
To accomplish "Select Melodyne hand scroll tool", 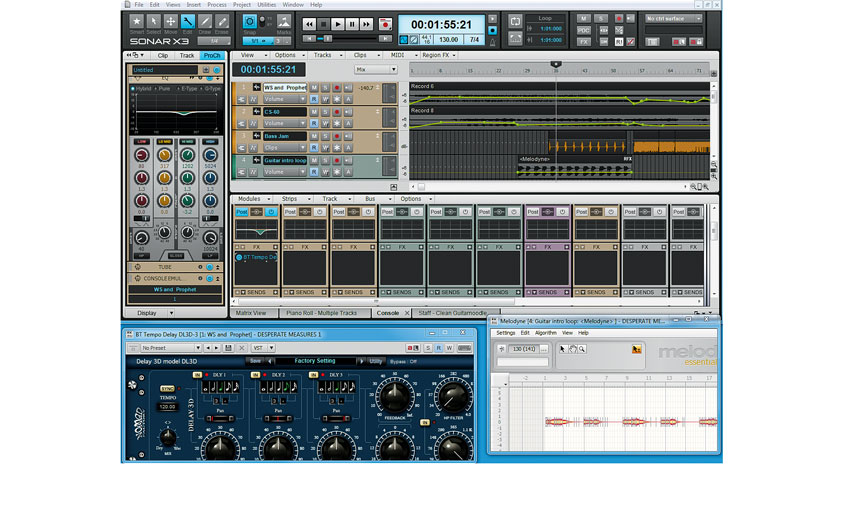I will pyautogui.click(x=572, y=349).
